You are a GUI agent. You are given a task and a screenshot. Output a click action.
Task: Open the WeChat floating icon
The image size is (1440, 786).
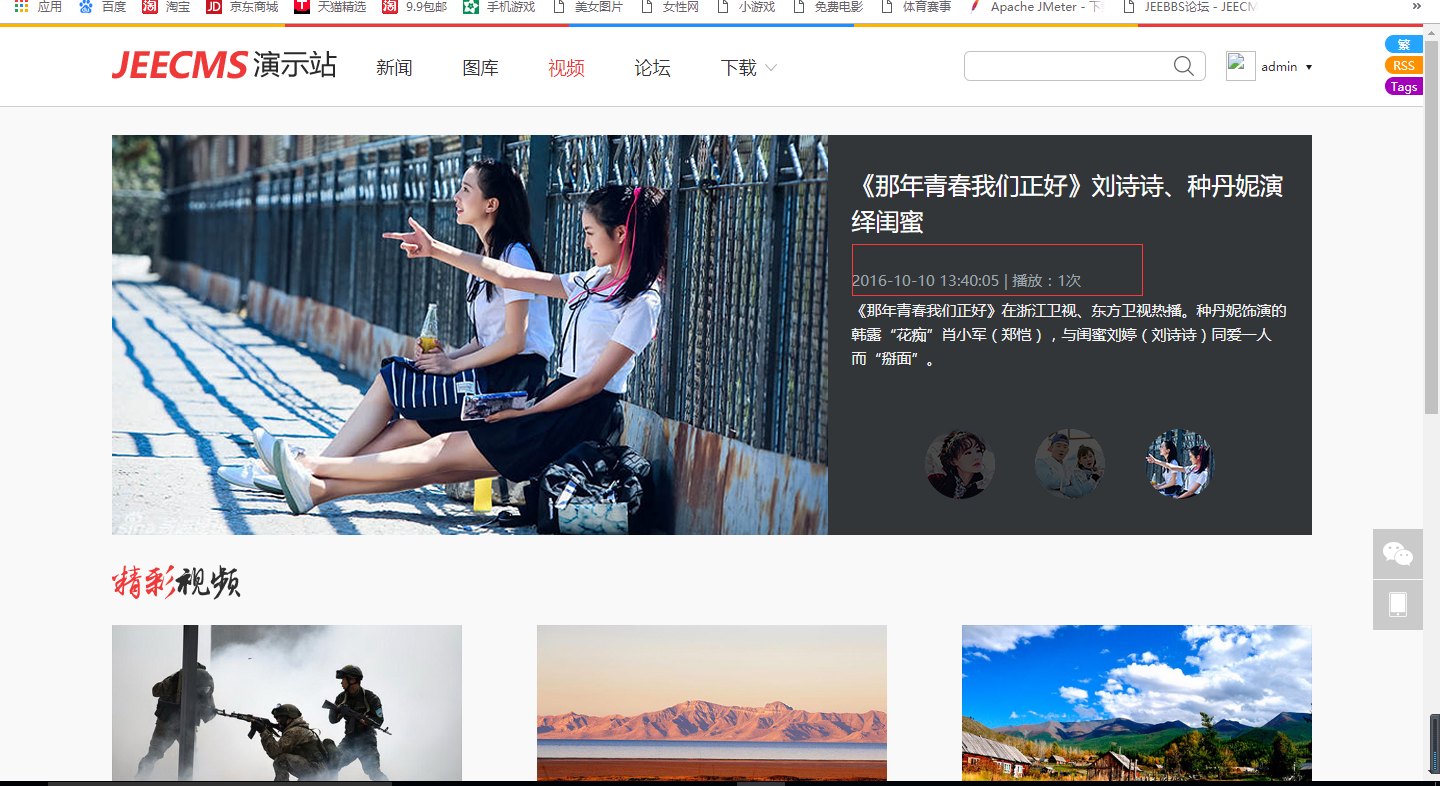(1398, 554)
